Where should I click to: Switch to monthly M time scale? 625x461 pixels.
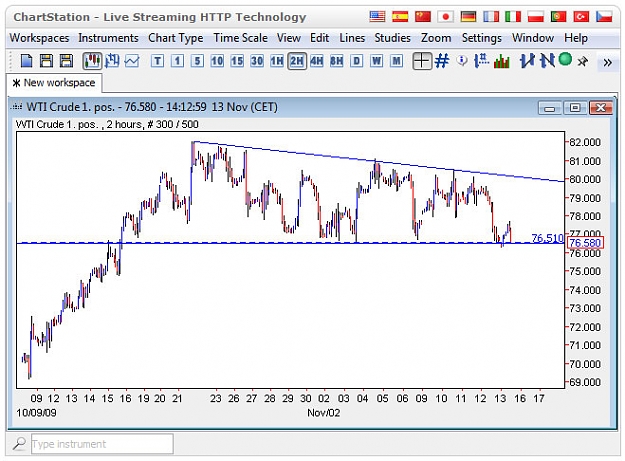tap(396, 61)
